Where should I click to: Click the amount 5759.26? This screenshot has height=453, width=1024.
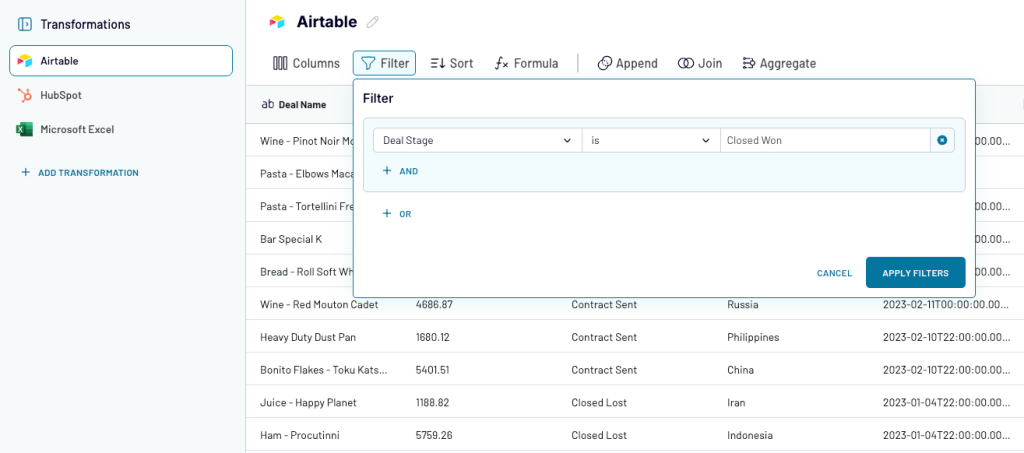coord(434,435)
